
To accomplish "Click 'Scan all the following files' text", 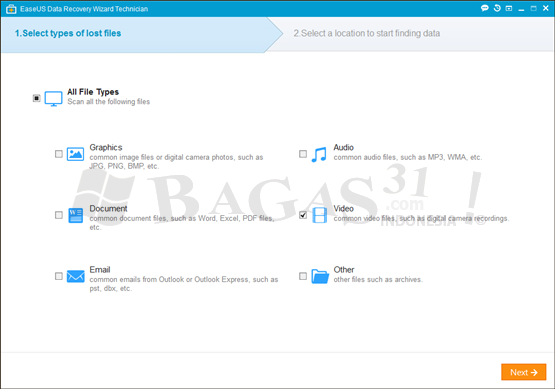I will 109,102.
